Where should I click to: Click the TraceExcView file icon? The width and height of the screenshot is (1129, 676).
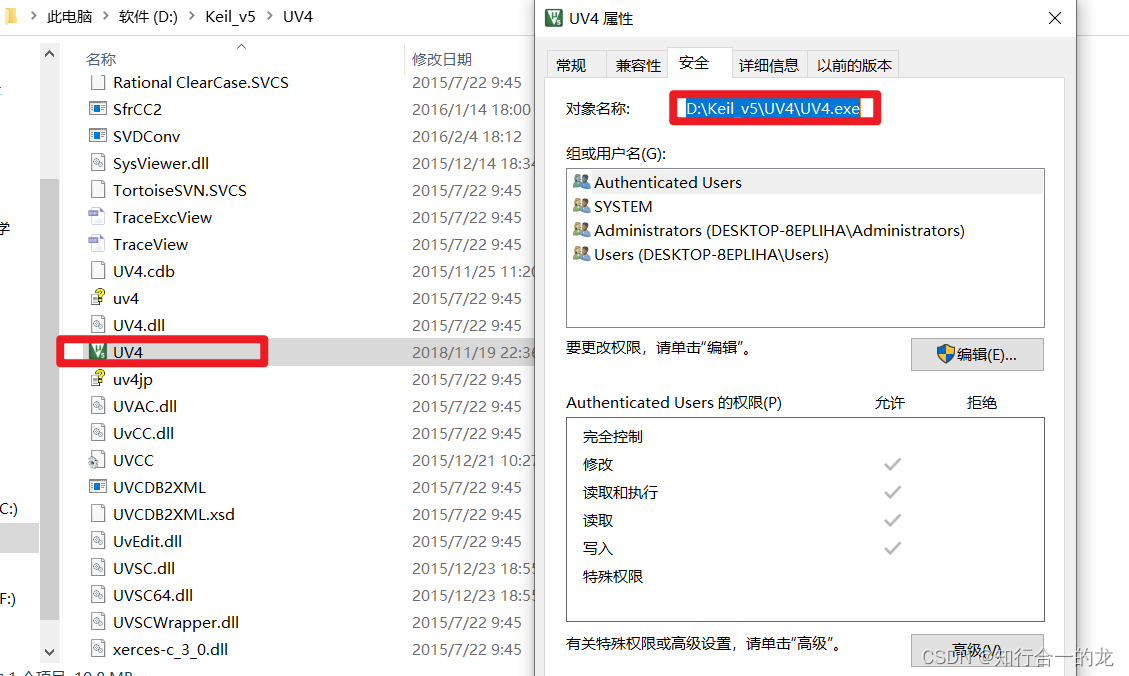(x=96, y=217)
